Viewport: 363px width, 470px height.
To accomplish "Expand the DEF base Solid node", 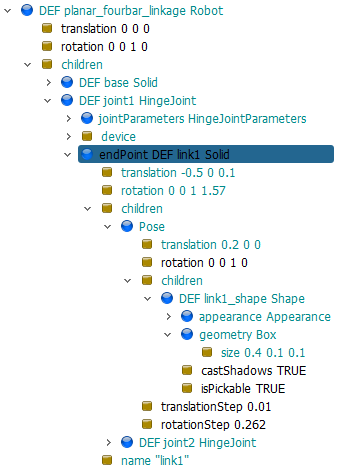I will coord(48,82).
